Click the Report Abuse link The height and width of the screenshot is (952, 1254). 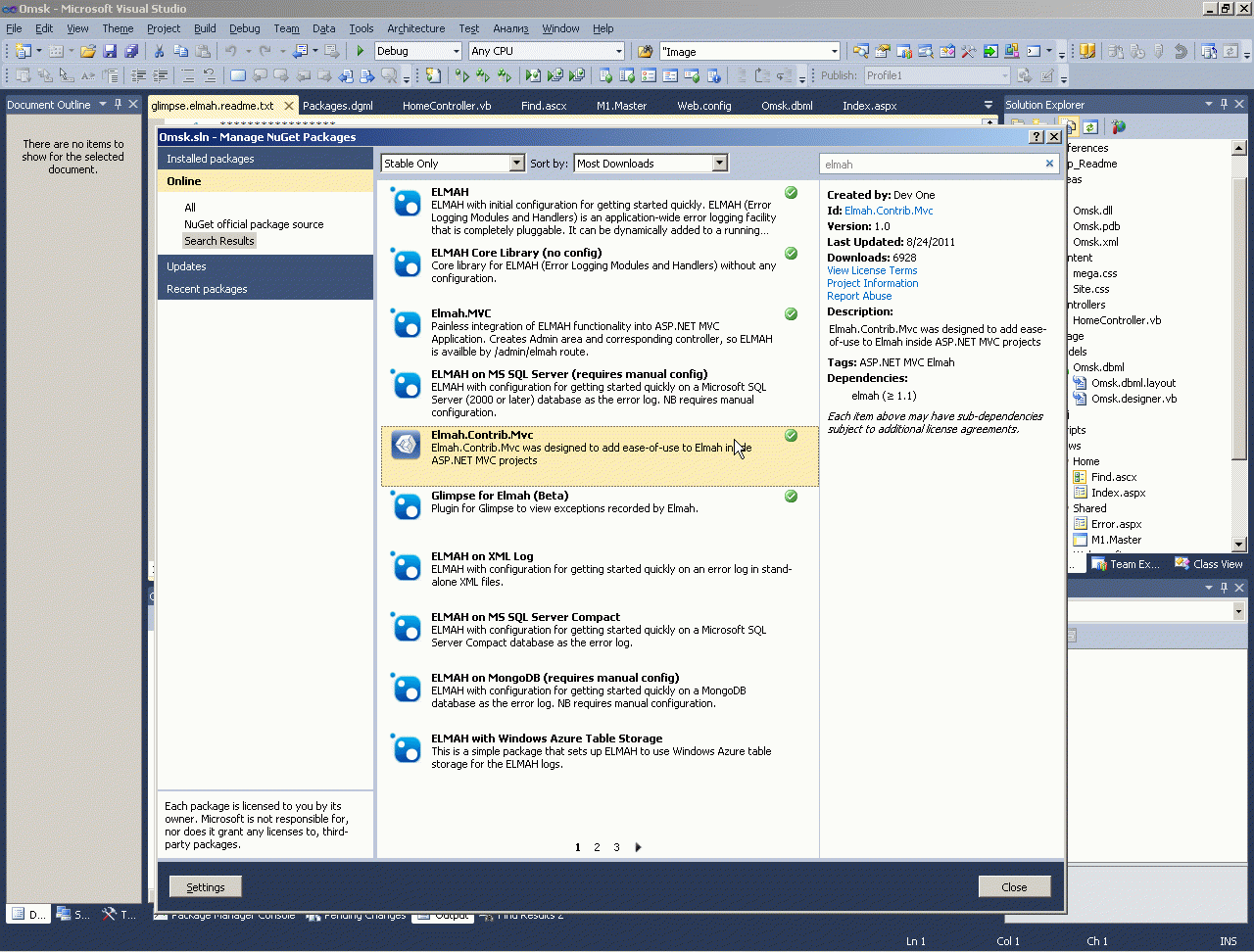click(859, 296)
